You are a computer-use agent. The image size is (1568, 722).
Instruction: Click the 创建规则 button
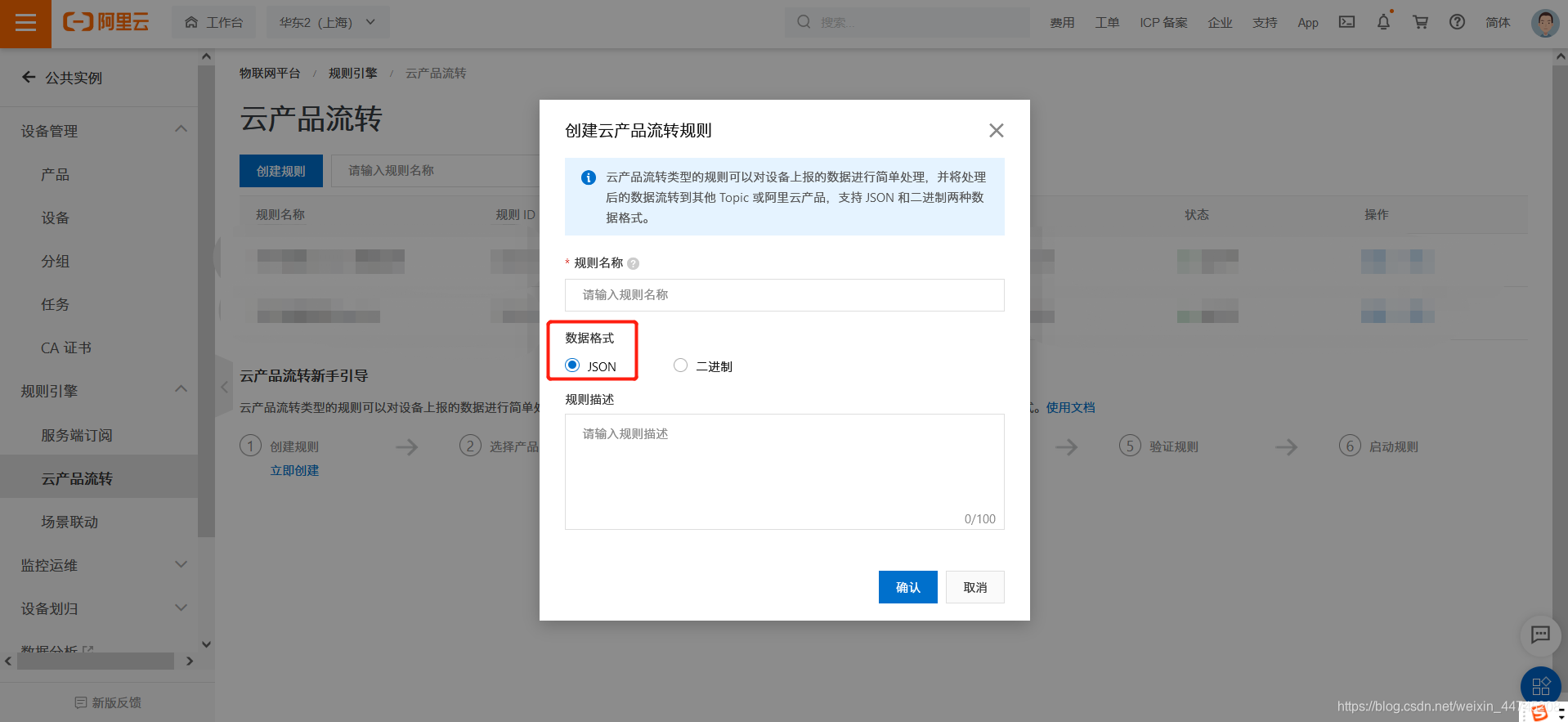(x=281, y=171)
